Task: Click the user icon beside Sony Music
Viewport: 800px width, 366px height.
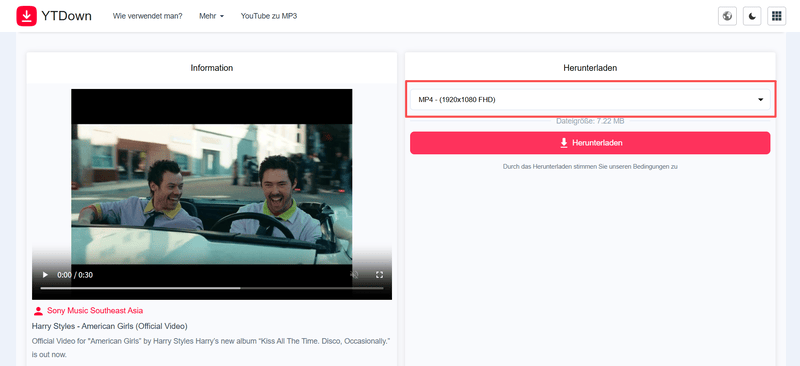Action: click(x=38, y=310)
